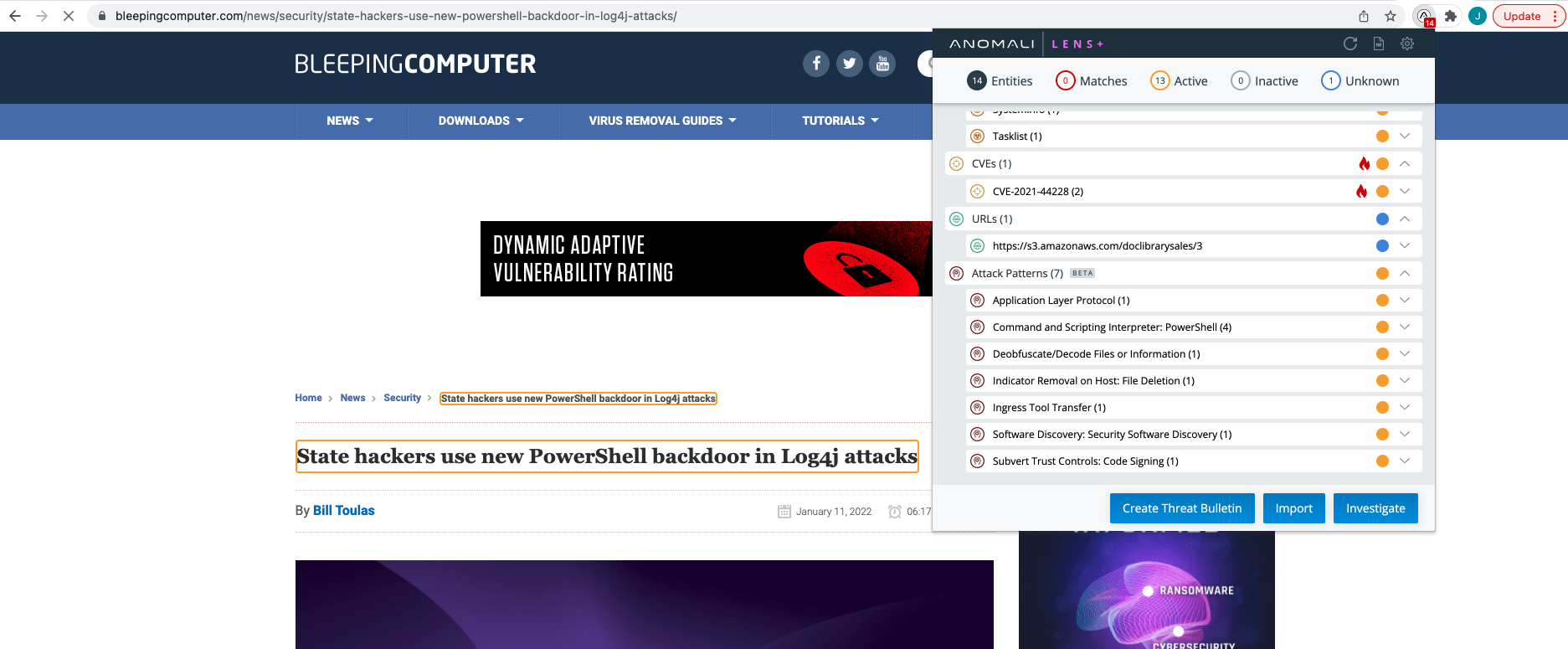
Task: Click icon beside Subvert Trust Controls
Action: coord(977,461)
